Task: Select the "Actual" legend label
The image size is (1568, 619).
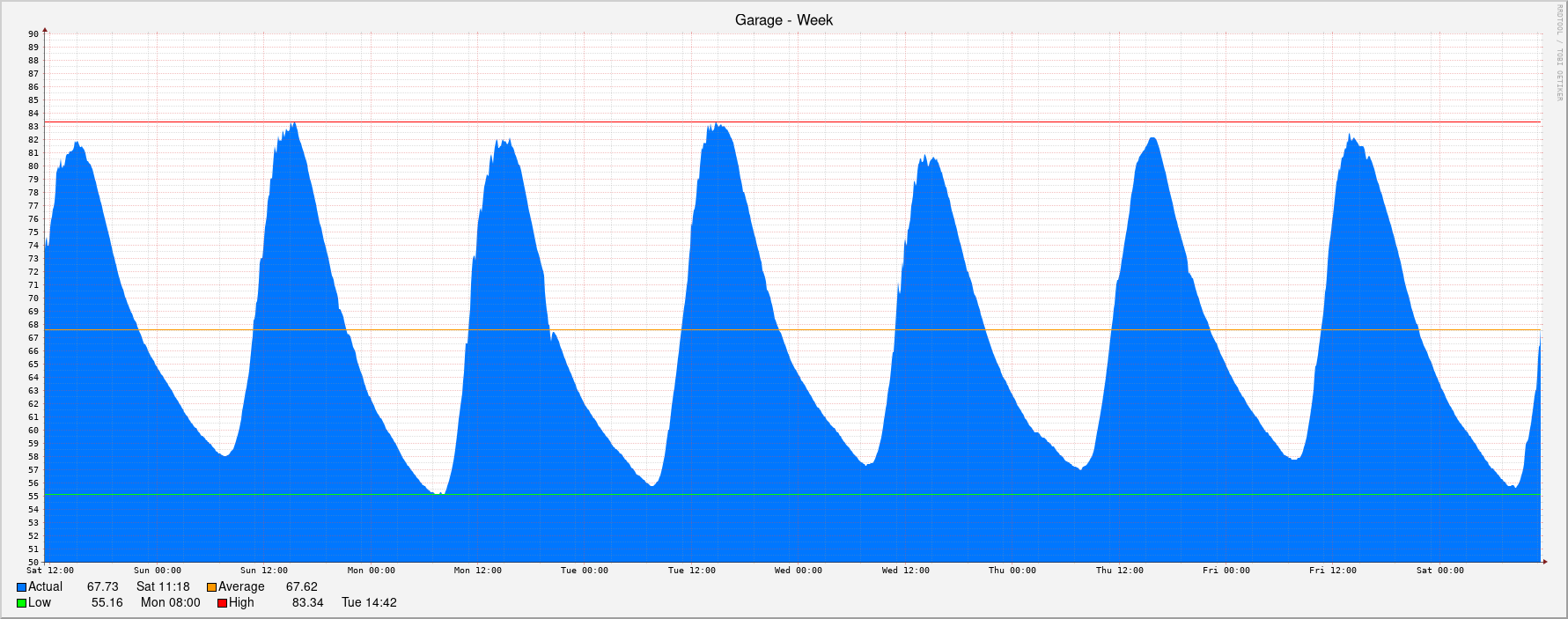Action: (x=45, y=586)
